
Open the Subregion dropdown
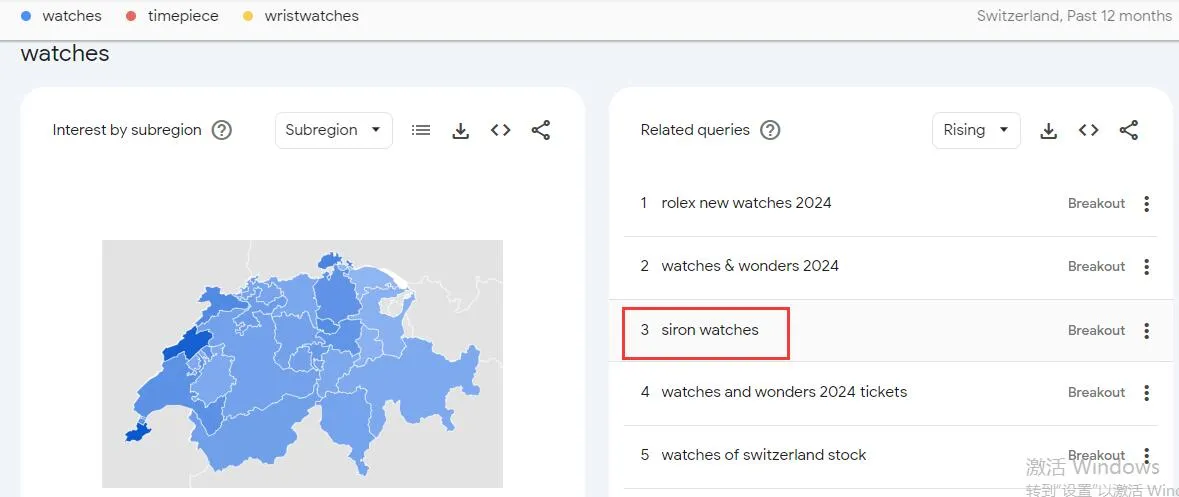[x=334, y=130]
